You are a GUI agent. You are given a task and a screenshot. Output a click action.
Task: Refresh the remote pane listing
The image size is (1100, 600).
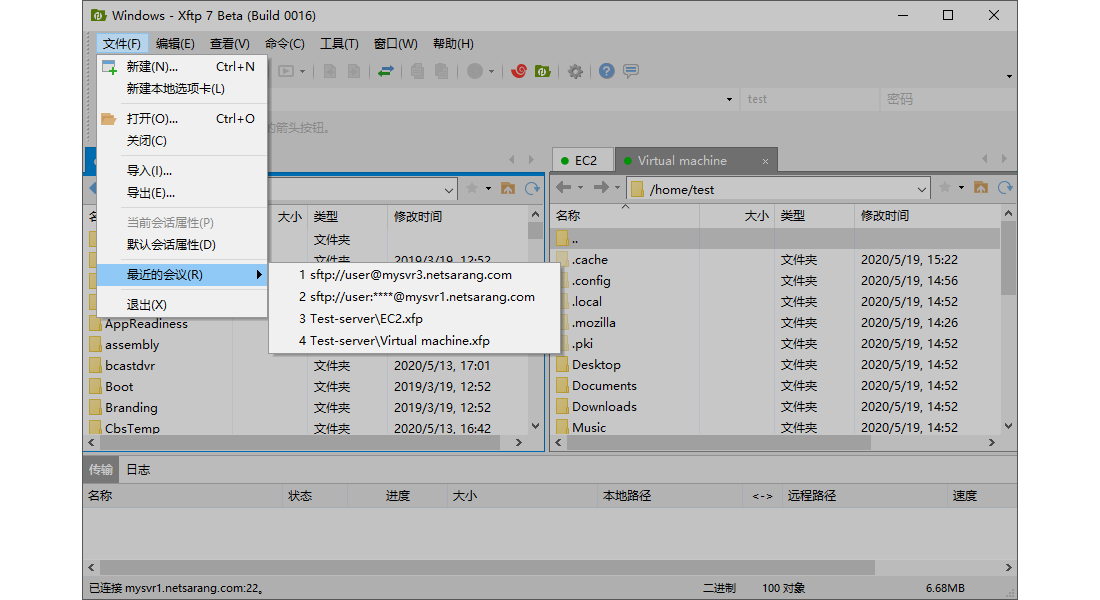tap(1005, 187)
